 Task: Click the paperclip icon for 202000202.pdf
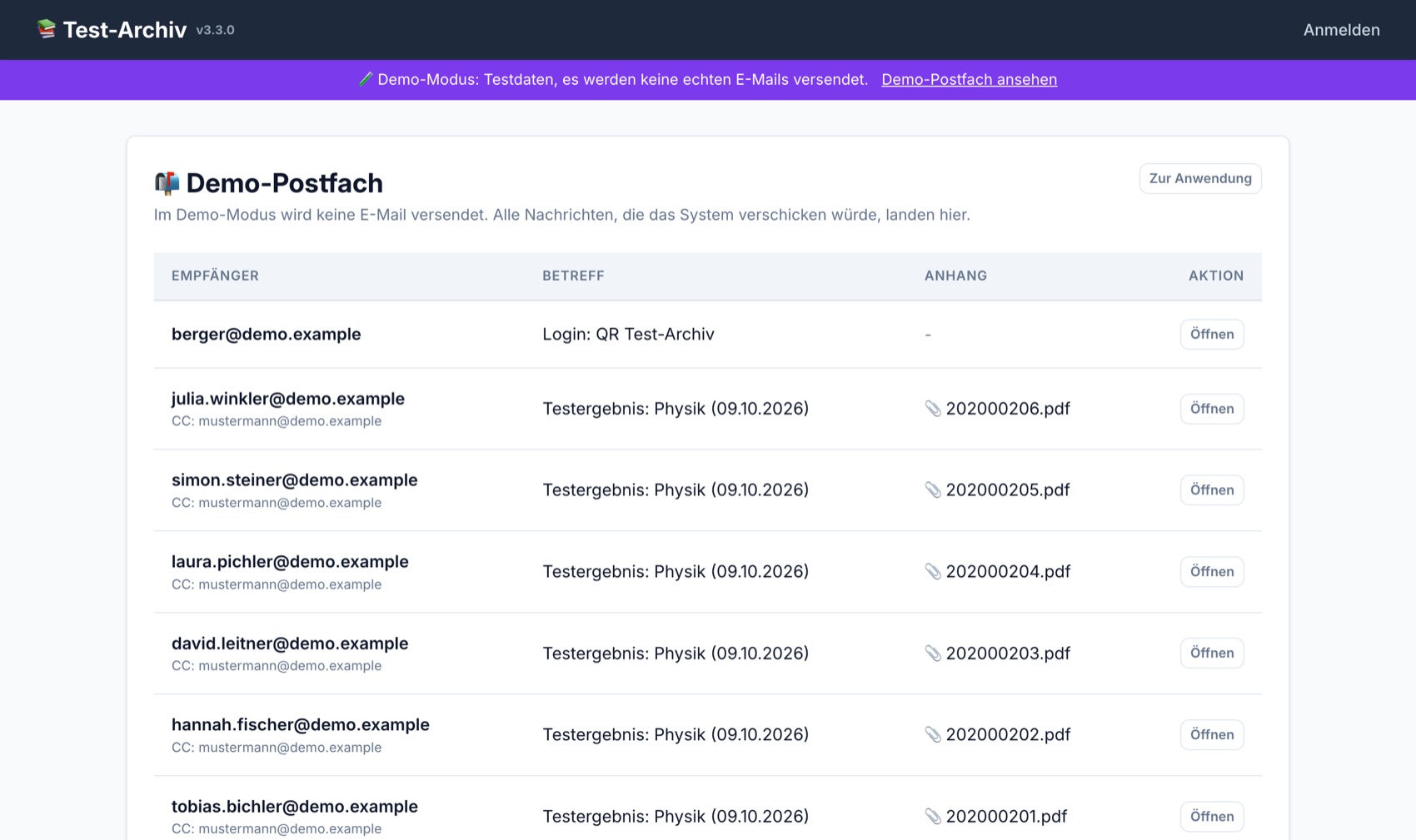click(933, 735)
